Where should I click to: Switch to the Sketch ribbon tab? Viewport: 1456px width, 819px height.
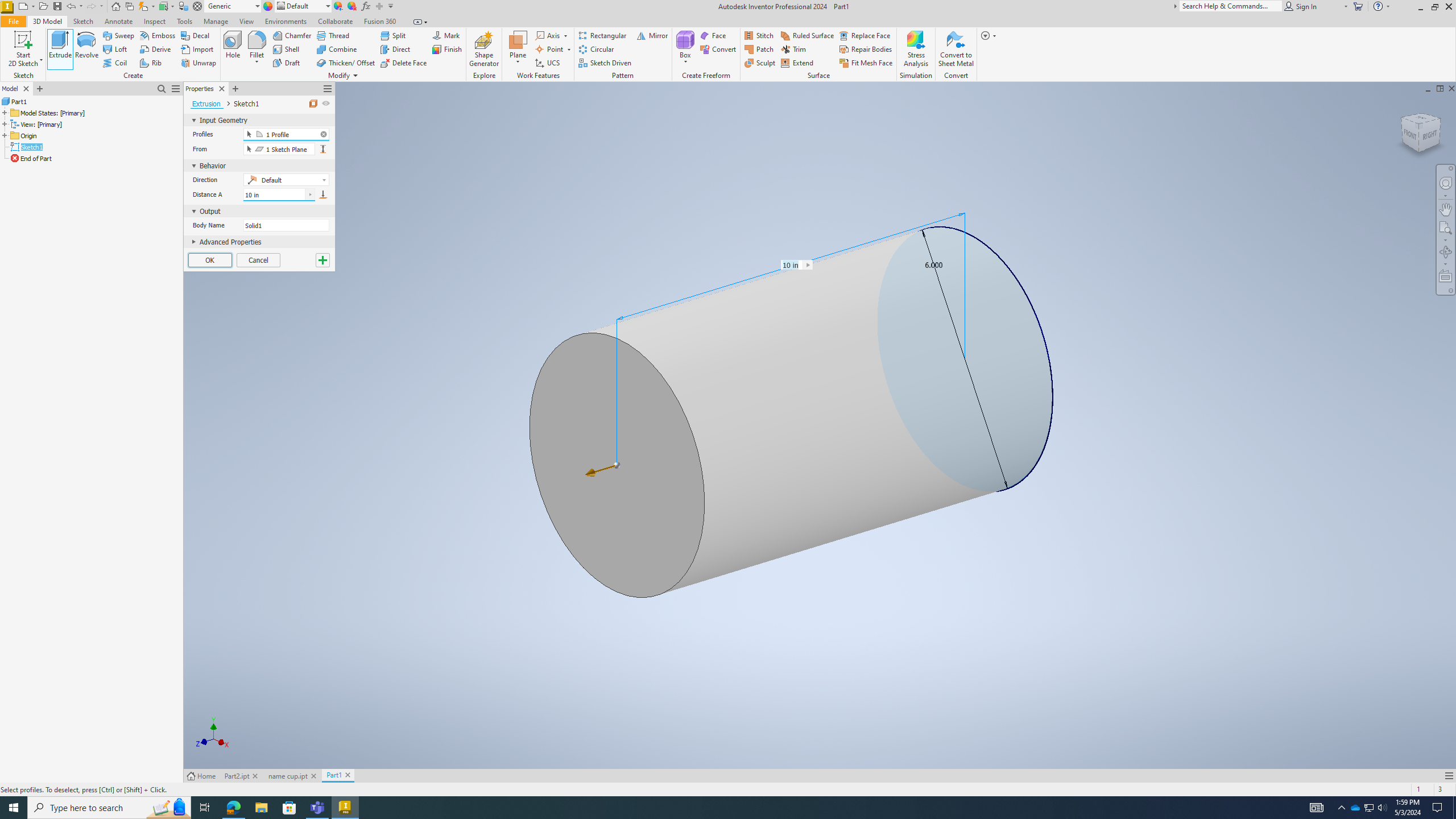coord(83,21)
